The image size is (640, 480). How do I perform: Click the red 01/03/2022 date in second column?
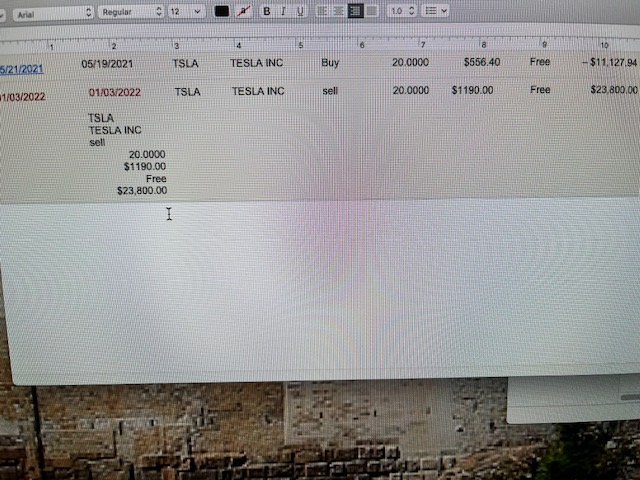115,92
